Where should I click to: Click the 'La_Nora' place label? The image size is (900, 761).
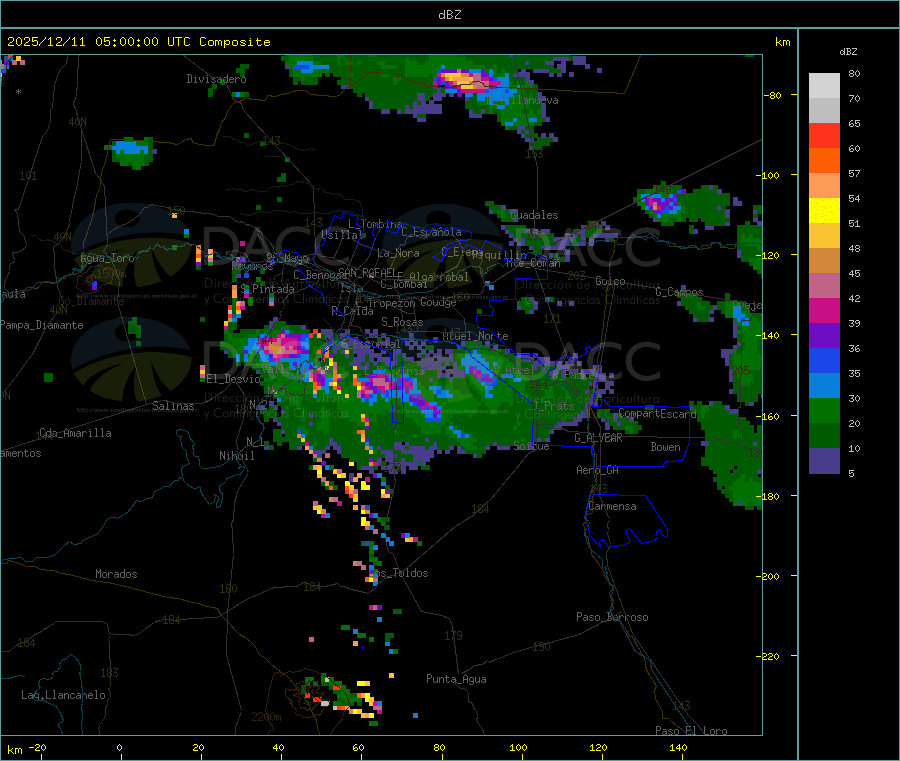[x=398, y=253]
